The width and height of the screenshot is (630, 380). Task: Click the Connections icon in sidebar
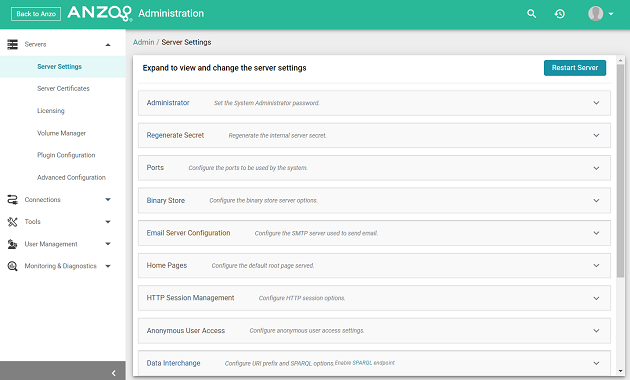[x=12, y=200]
